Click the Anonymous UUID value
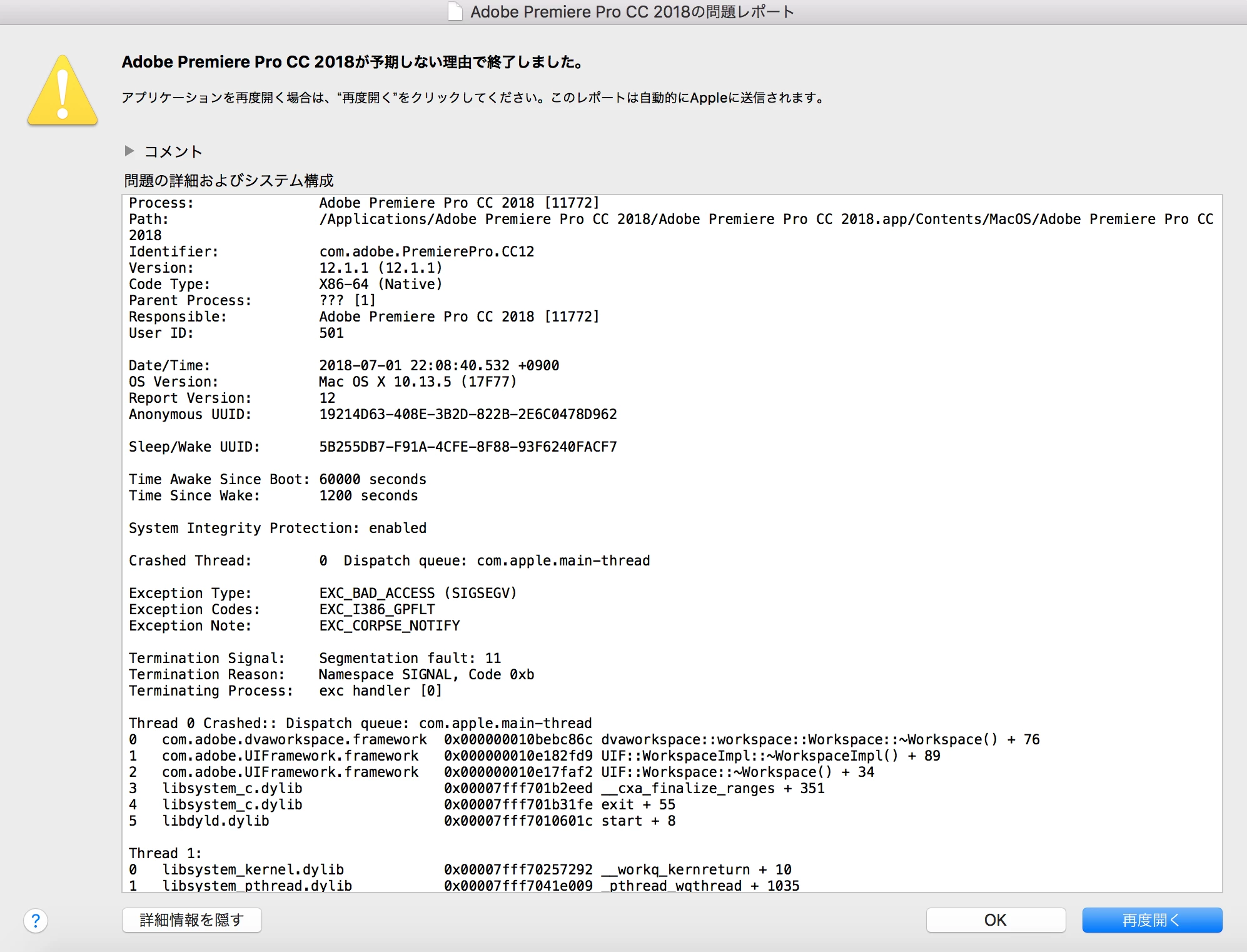The image size is (1247, 952). click(468, 414)
